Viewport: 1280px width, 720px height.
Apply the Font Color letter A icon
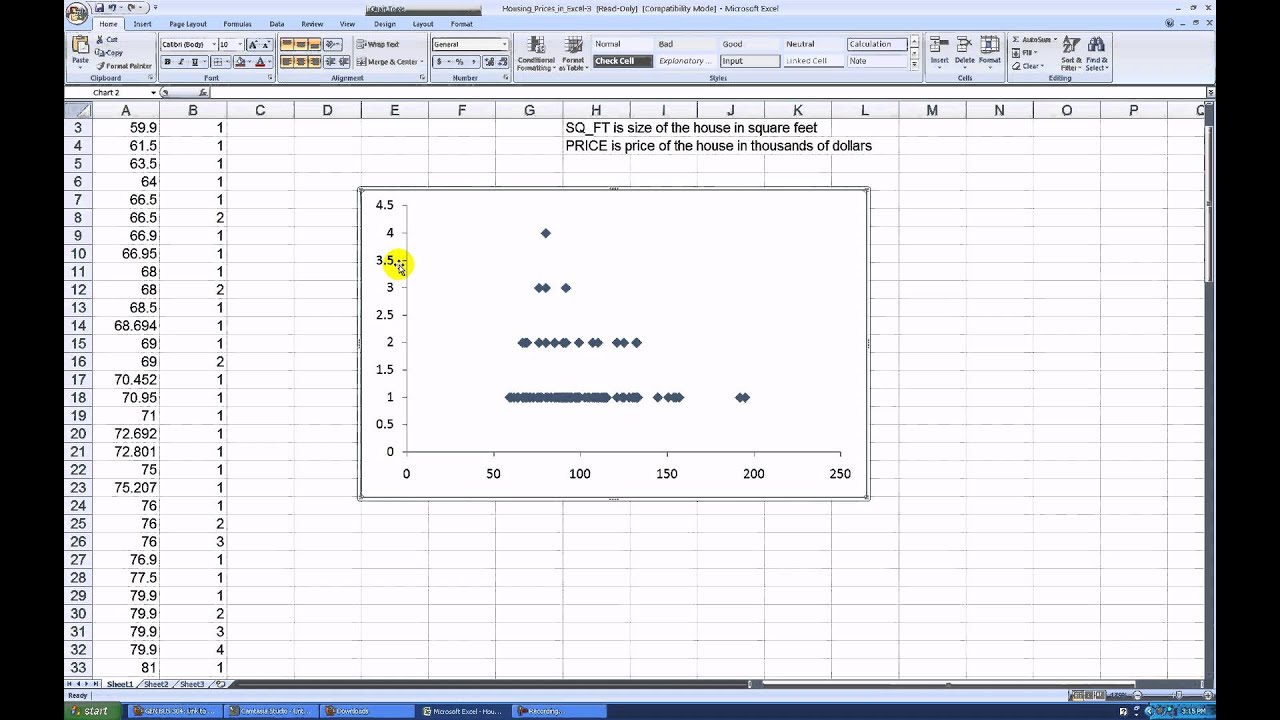[259, 62]
